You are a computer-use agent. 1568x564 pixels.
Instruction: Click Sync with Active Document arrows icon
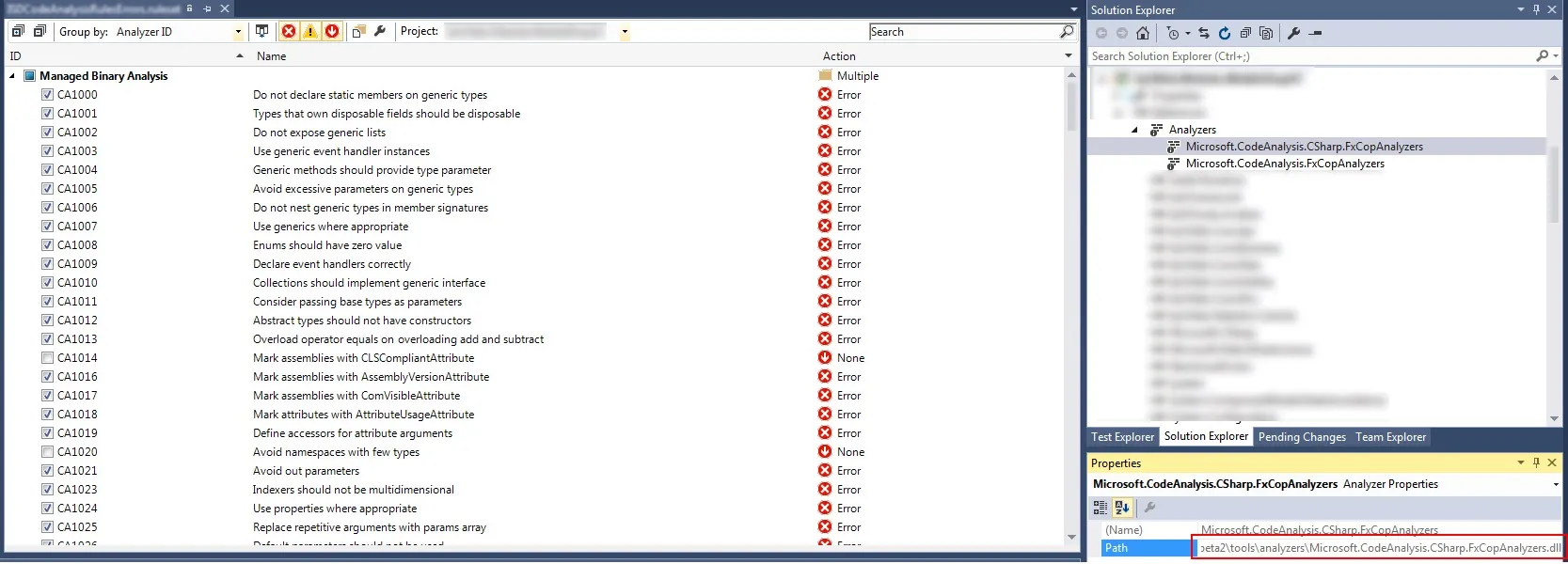click(x=1204, y=33)
